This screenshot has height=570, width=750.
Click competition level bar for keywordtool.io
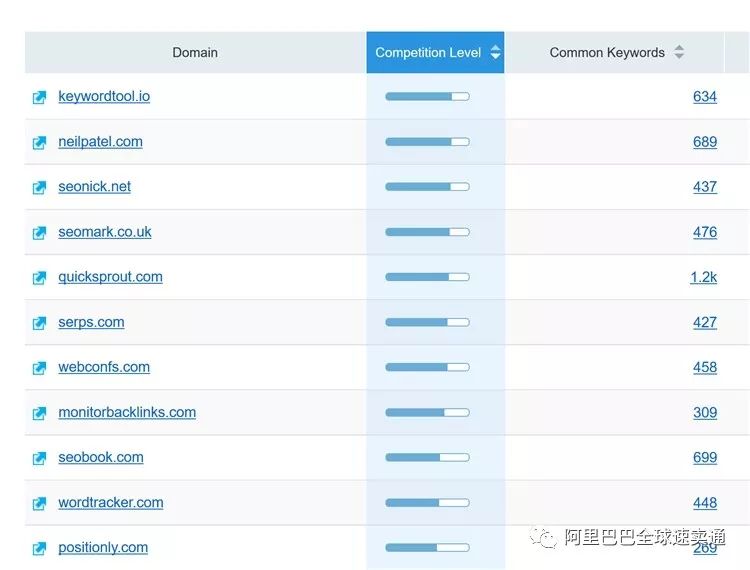427,97
